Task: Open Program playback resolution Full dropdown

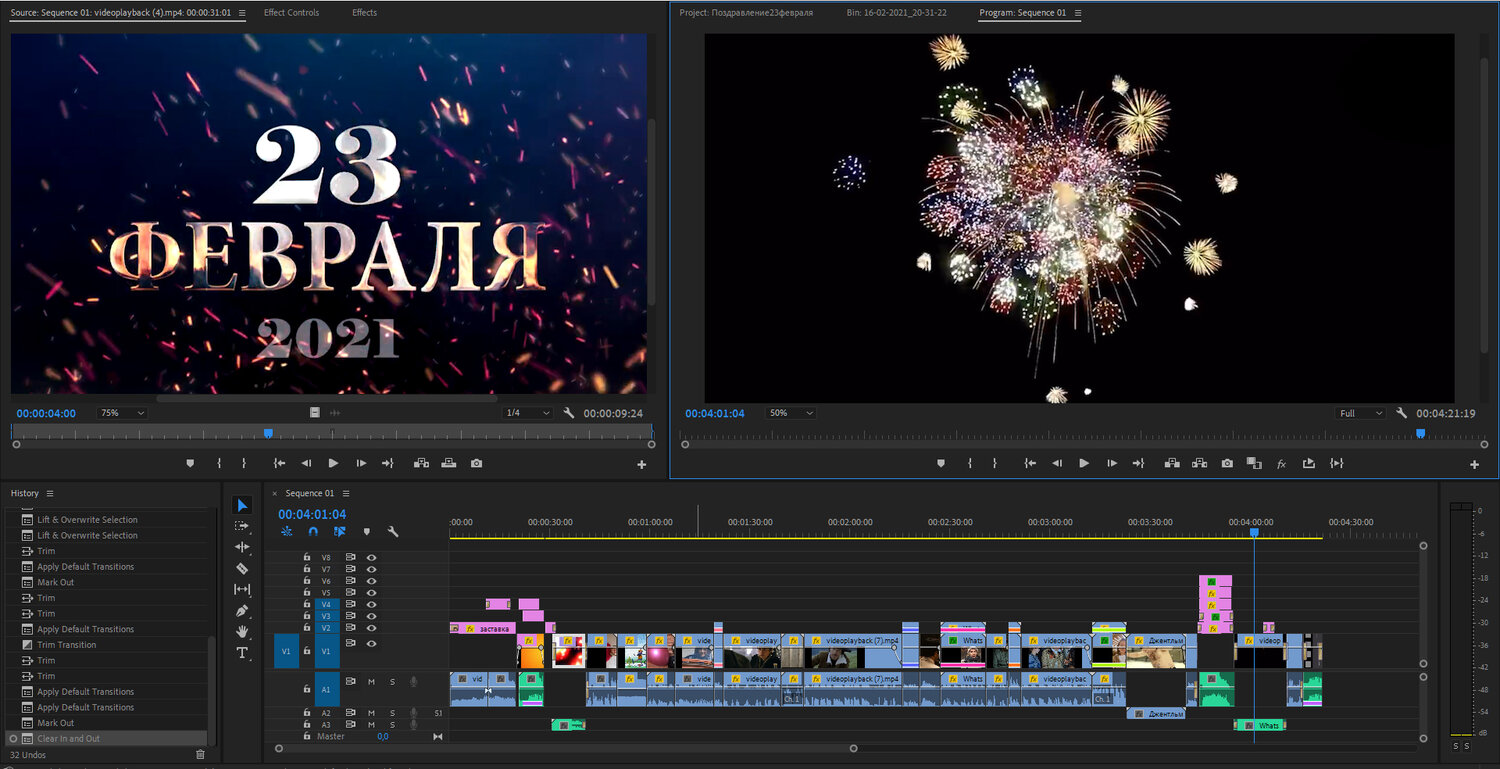Action: (x=1360, y=413)
